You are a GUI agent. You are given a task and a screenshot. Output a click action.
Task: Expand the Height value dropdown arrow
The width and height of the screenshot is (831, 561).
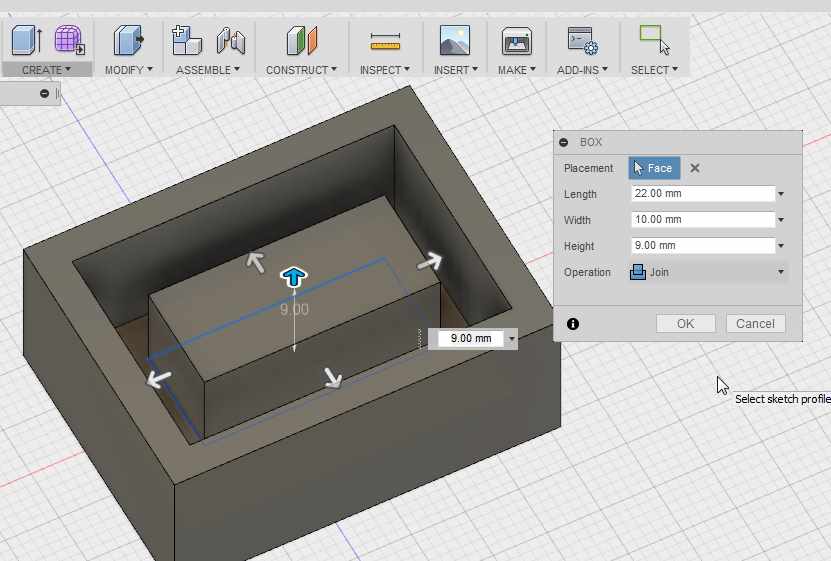tap(781, 246)
